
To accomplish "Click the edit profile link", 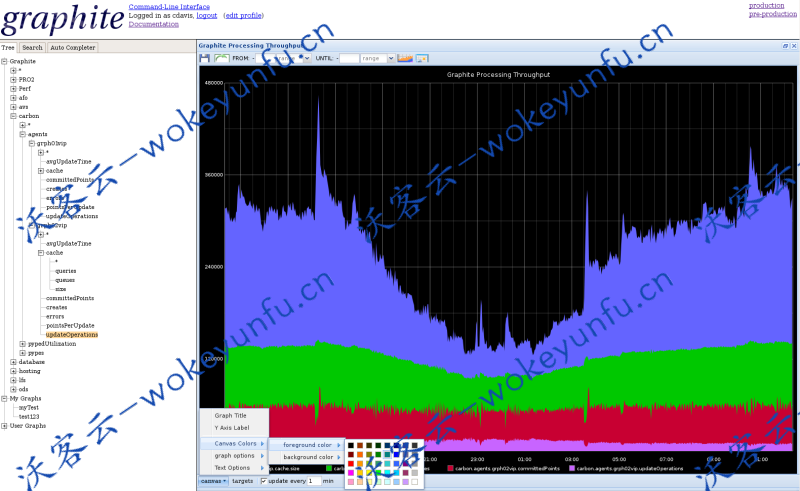I will pyautogui.click(x=243, y=15).
